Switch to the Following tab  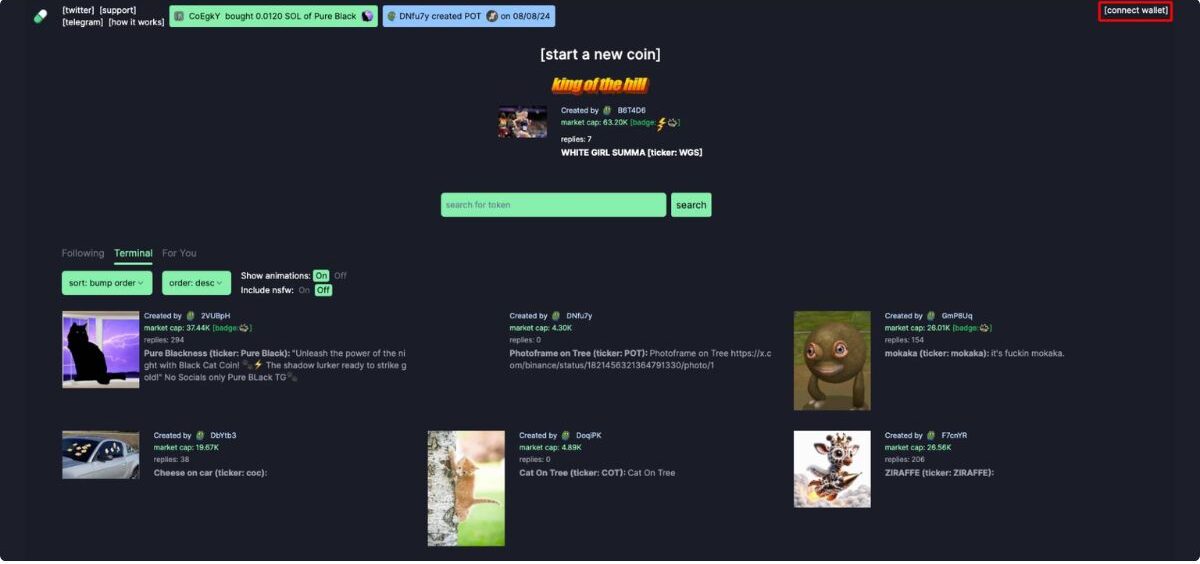pyautogui.click(x=83, y=253)
